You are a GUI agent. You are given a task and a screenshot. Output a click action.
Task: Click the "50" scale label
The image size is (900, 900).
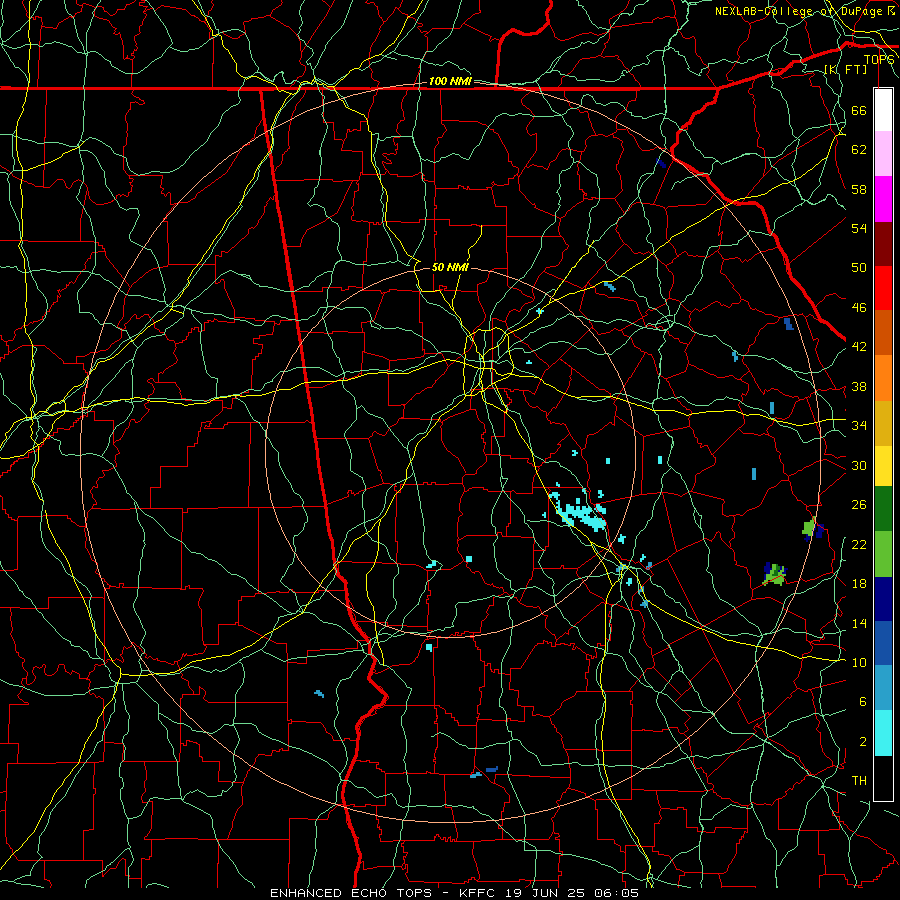(x=859, y=268)
